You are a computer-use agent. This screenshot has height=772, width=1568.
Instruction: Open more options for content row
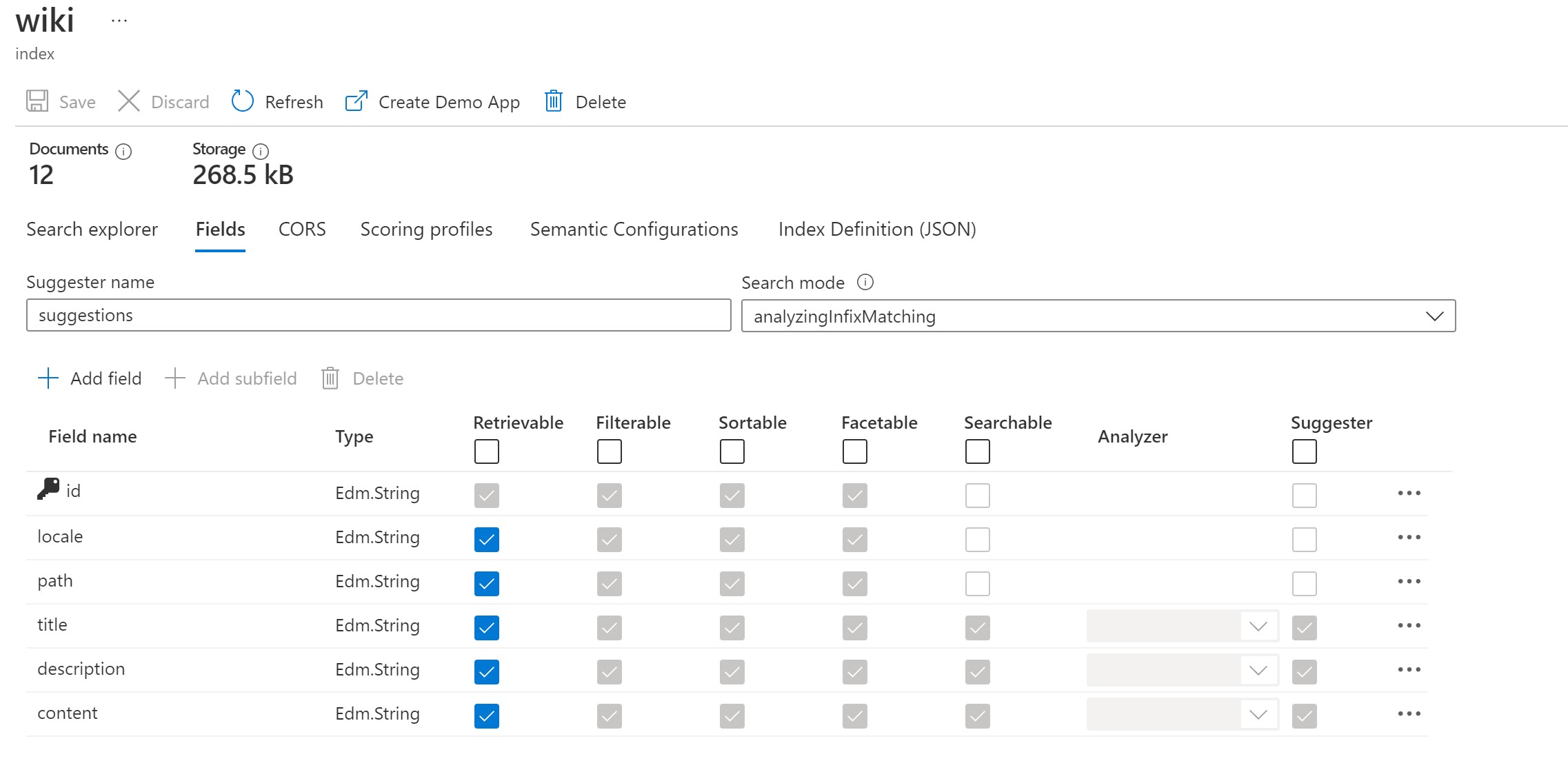pyautogui.click(x=1409, y=713)
